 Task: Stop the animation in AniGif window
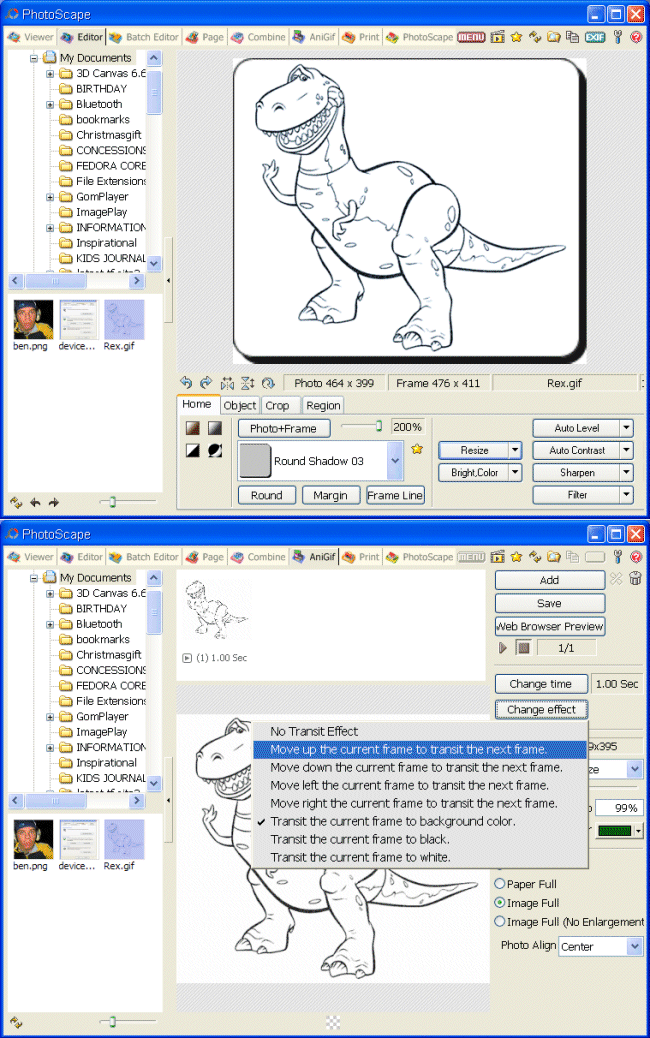523,647
